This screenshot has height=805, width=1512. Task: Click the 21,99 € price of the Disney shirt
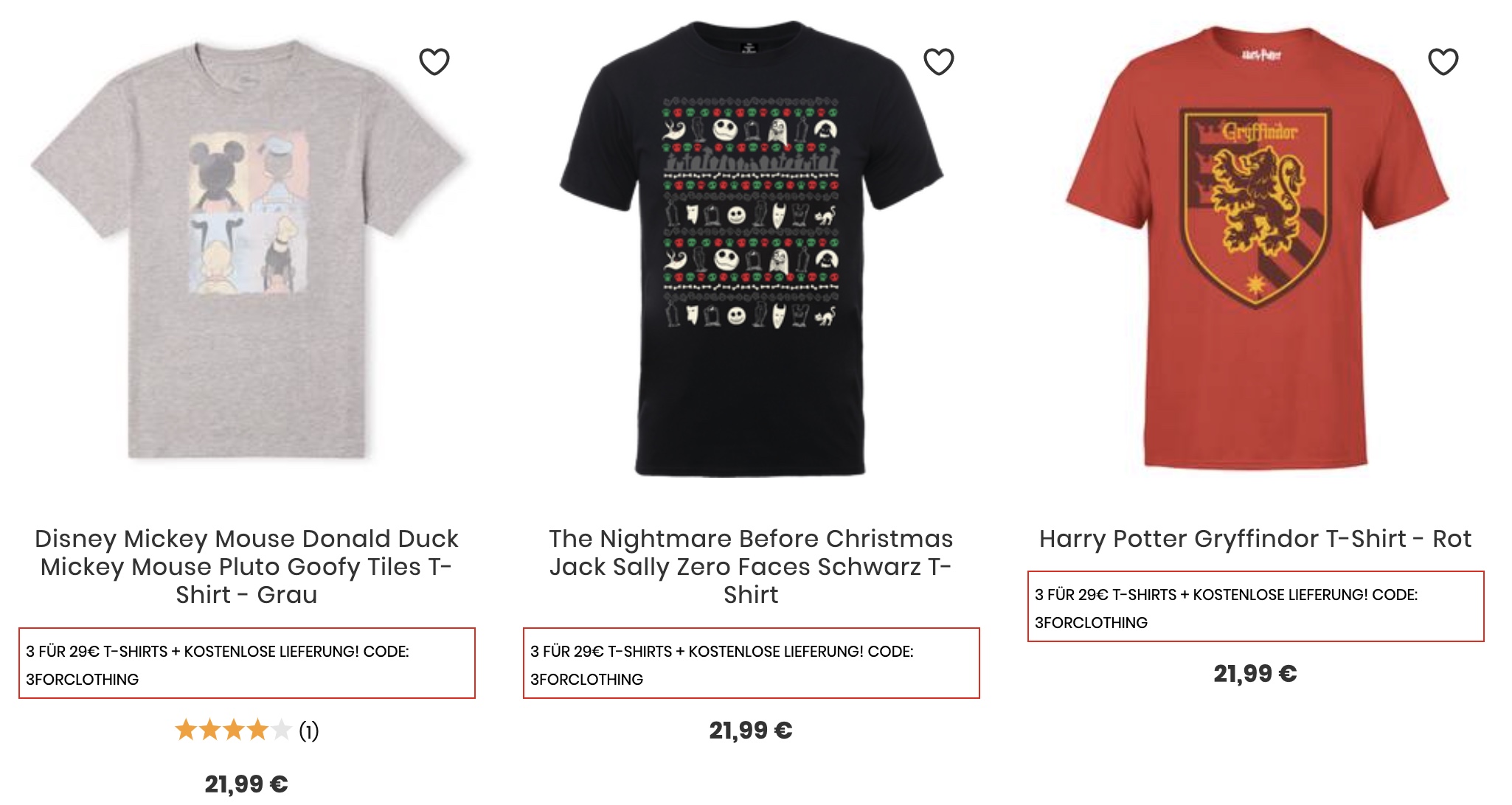(x=246, y=784)
